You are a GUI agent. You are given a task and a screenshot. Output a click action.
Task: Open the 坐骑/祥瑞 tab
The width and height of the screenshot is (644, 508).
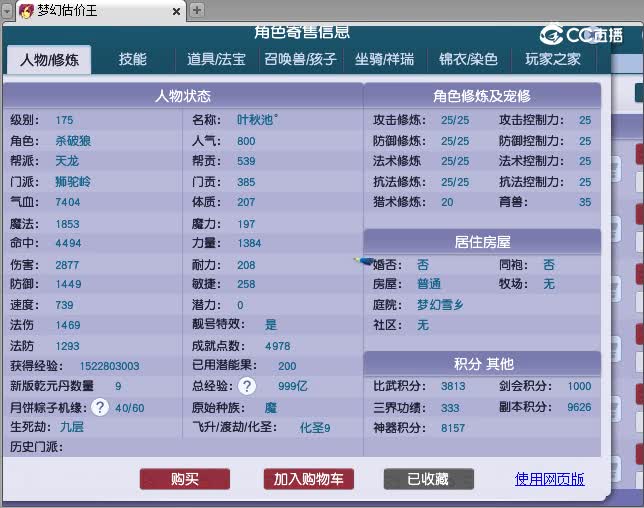tap(384, 60)
